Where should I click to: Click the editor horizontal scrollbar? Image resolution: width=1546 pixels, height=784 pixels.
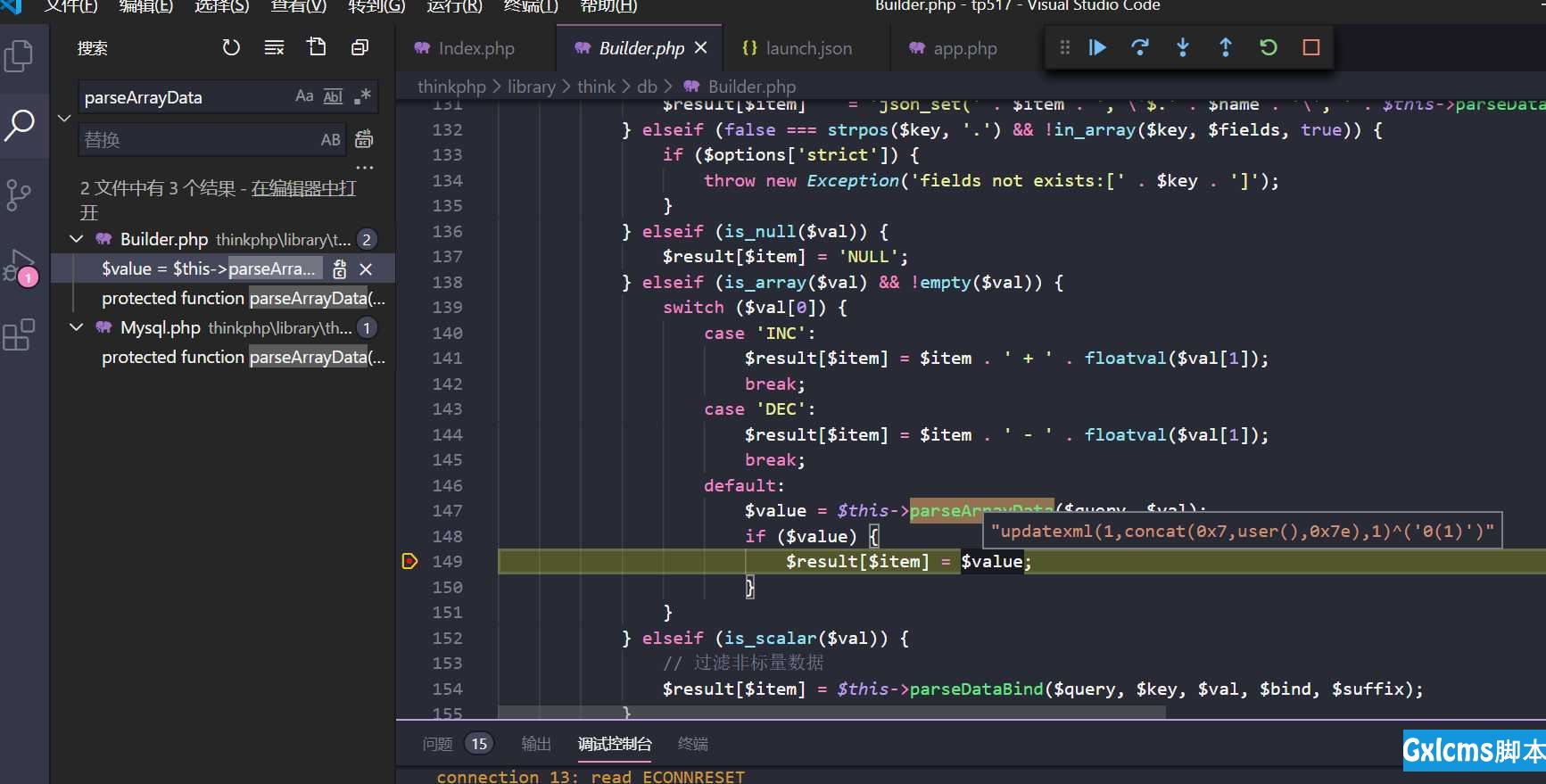point(831,712)
